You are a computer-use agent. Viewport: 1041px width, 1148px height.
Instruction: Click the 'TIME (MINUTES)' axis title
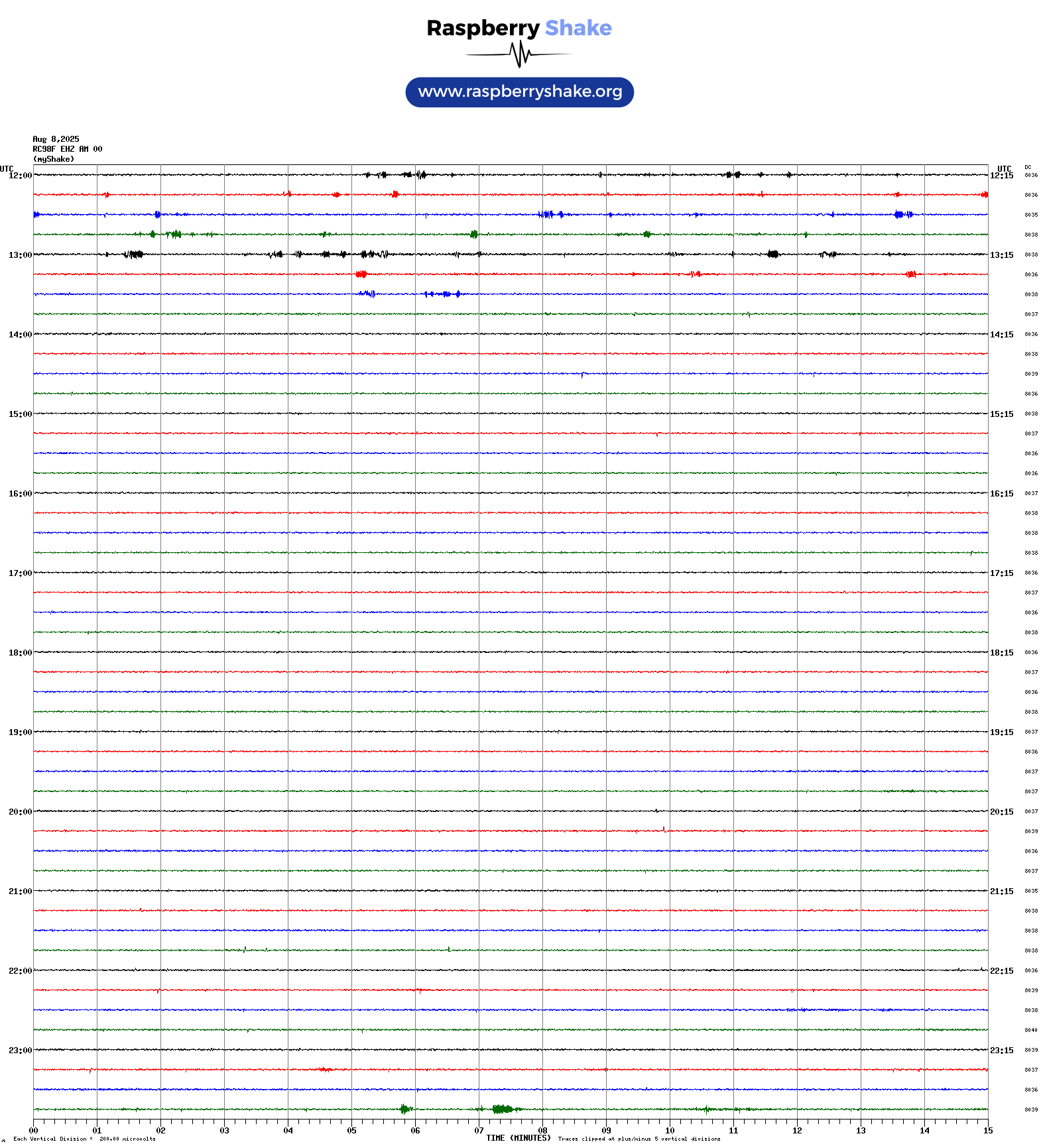pos(519,1138)
